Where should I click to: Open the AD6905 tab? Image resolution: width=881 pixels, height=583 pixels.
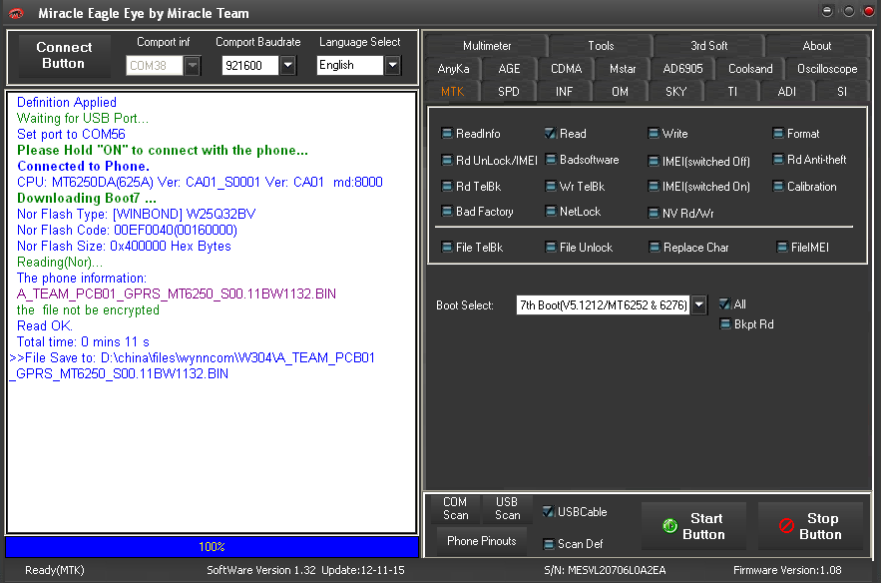pos(683,69)
